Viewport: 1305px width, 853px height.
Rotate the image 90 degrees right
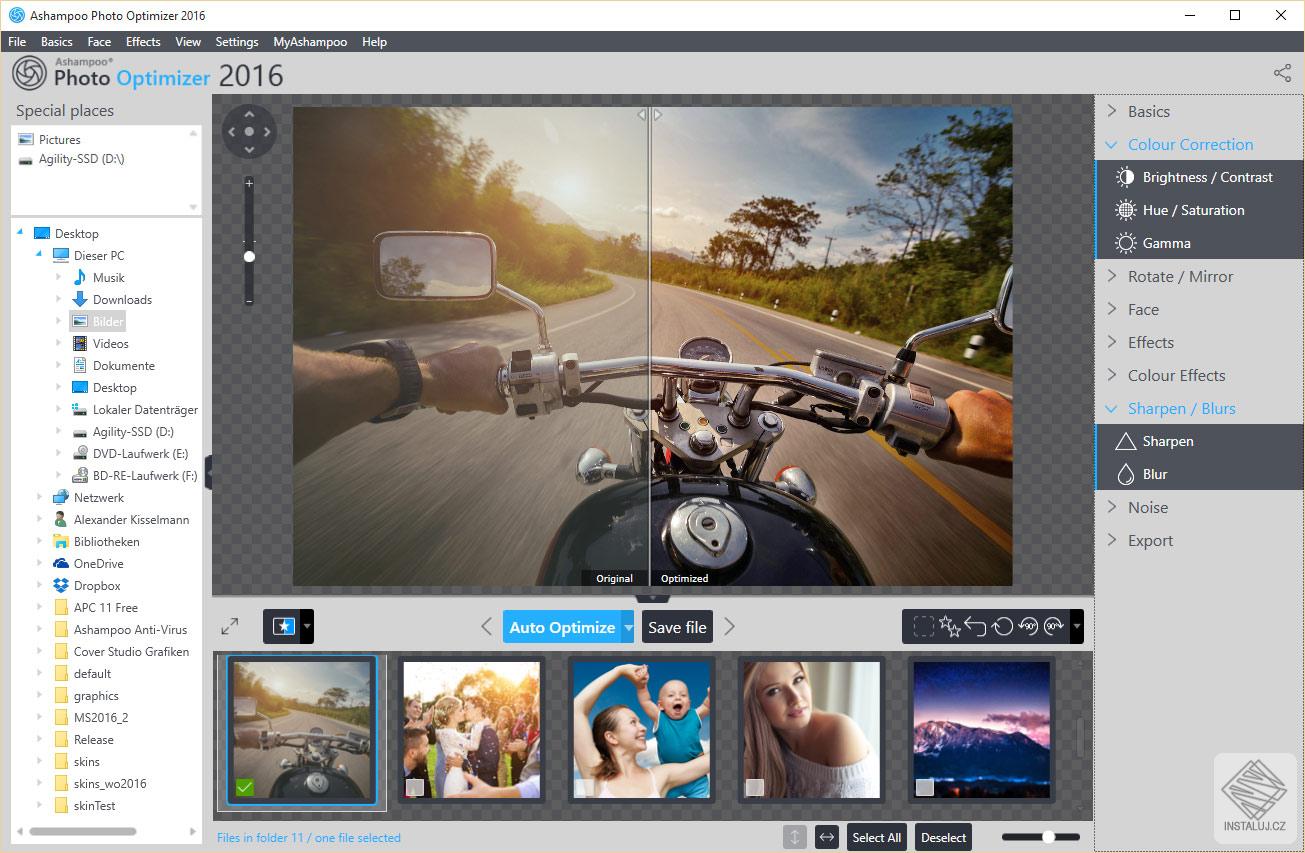click(x=1054, y=626)
